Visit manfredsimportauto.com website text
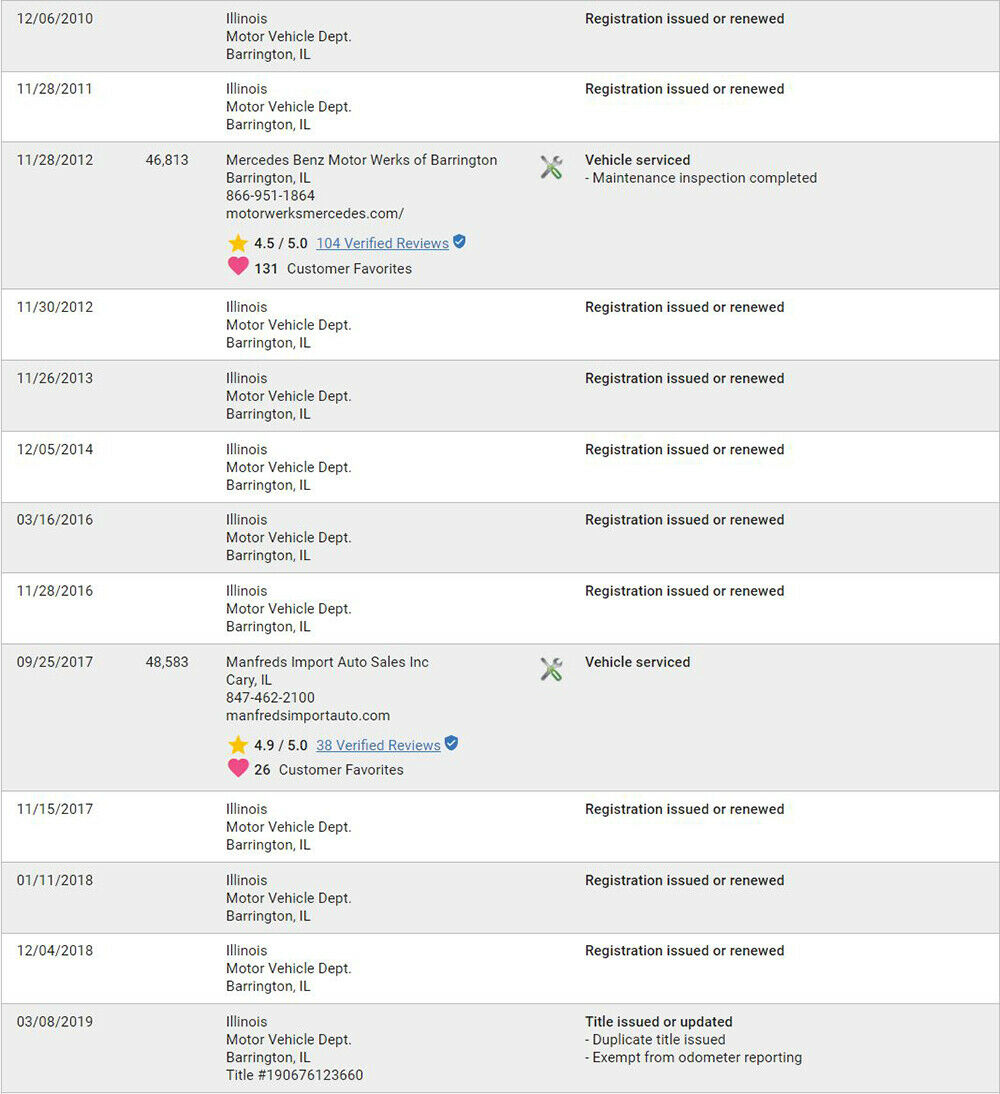Image resolution: width=1000 pixels, height=1094 pixels. tap(308, 715)
